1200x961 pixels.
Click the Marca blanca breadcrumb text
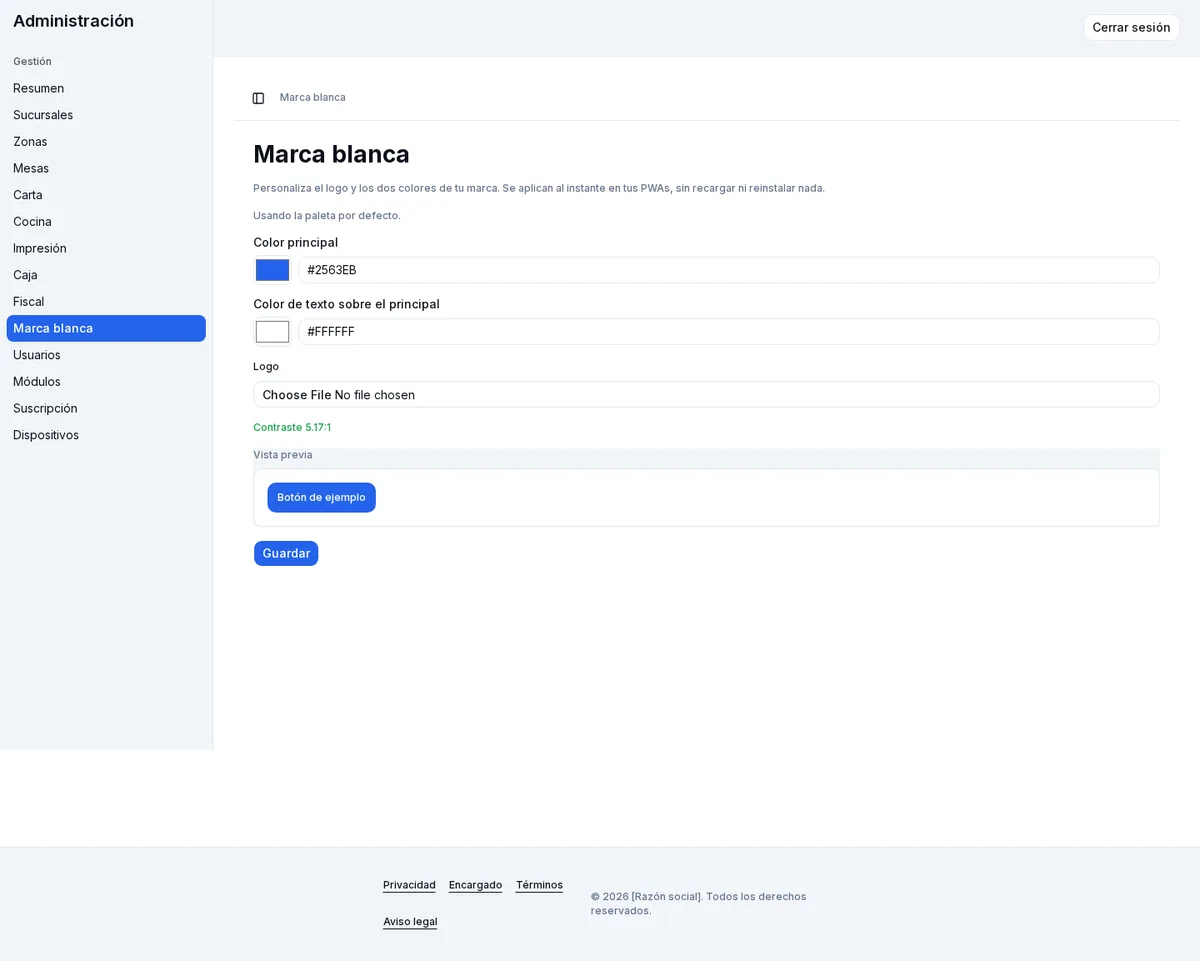pos(313,98)
